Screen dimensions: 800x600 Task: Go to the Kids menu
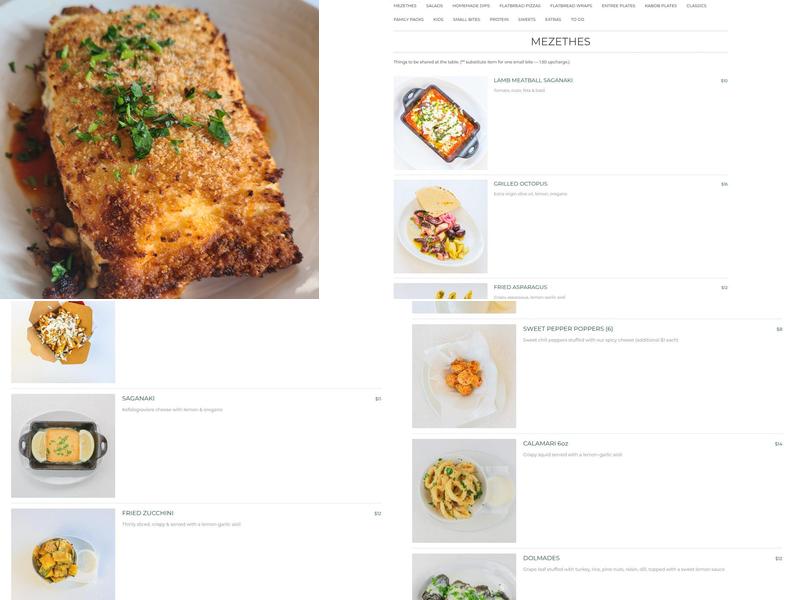(x=438, y=19)
